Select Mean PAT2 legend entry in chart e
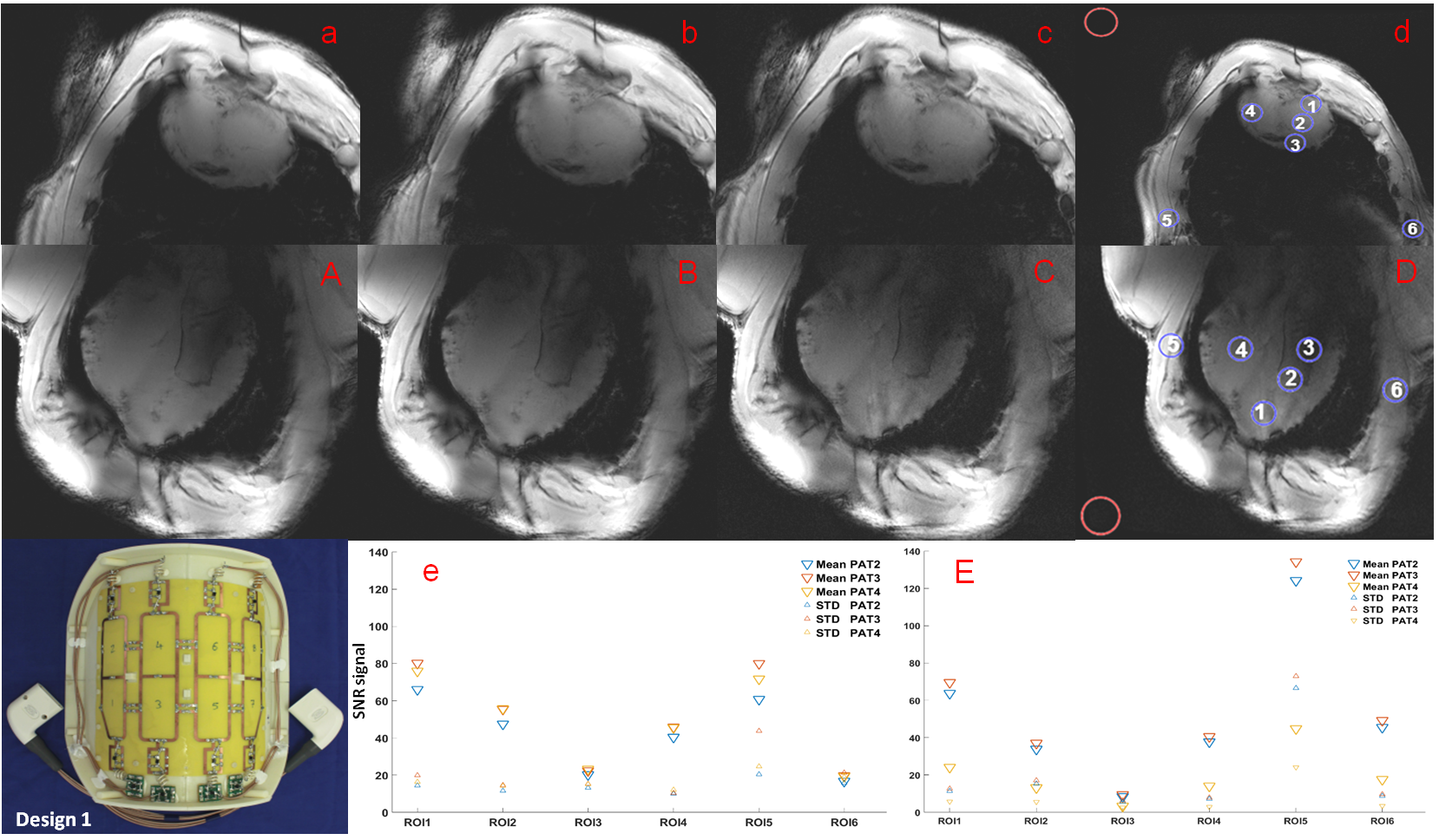This screenshot has width=1439, height=840. pos(840,565)
